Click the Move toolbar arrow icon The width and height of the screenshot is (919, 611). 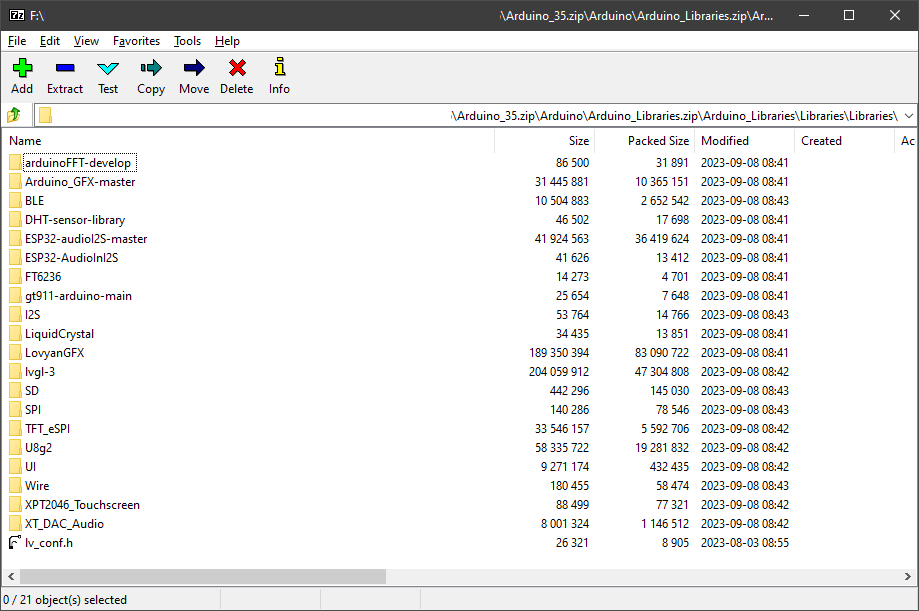click(x=194, y=68)
